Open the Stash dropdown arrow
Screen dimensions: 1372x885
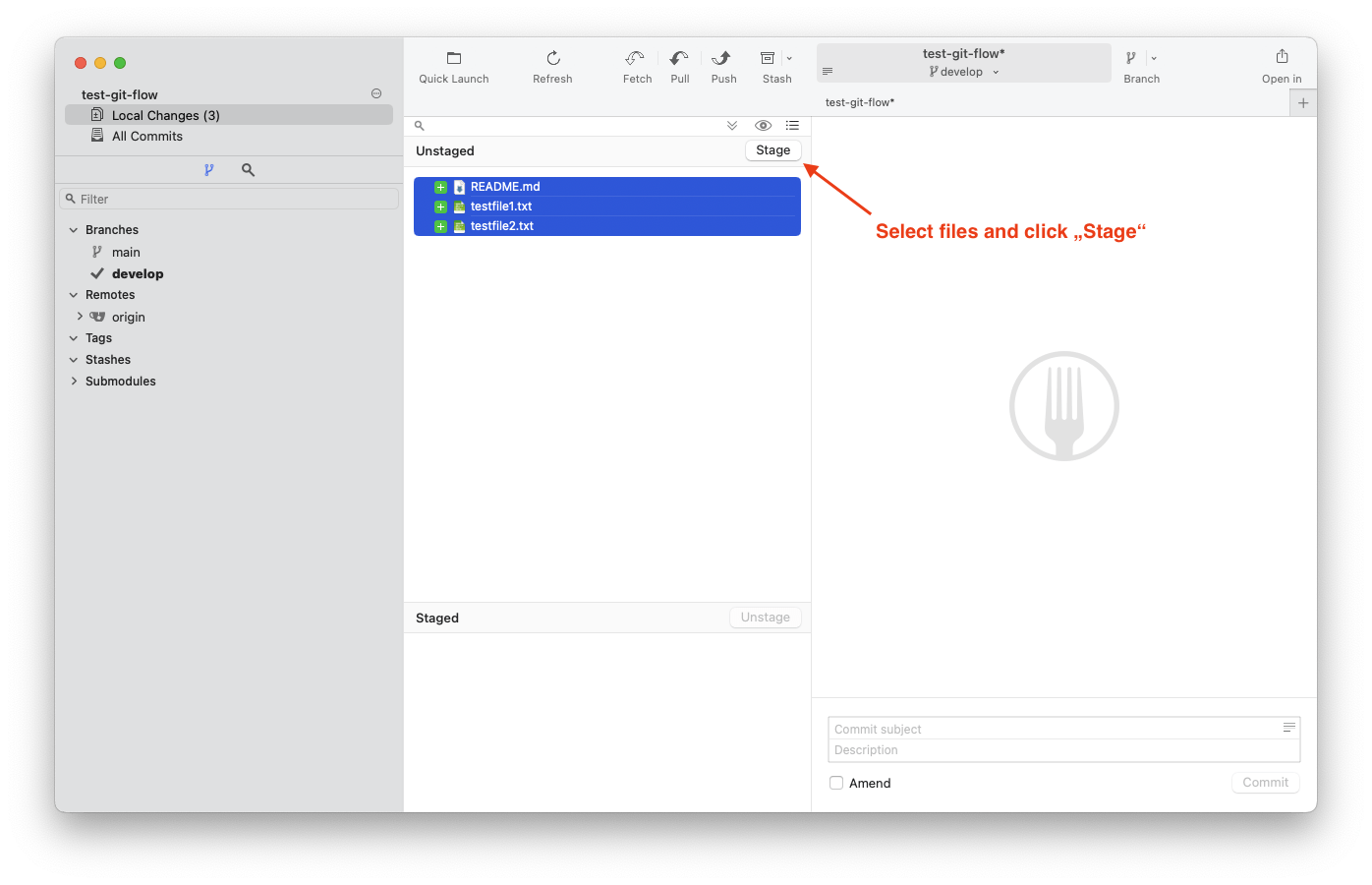click(789, 59)
